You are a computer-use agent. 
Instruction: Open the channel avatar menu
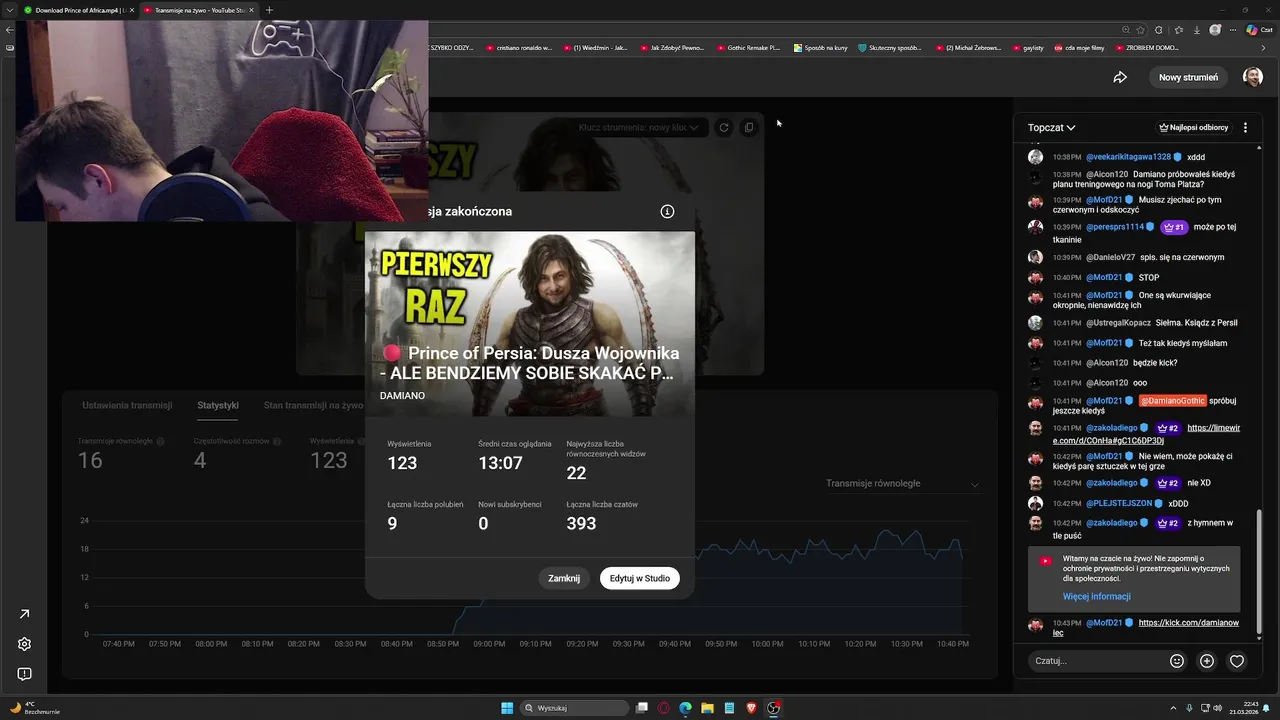click(1252, 77)
